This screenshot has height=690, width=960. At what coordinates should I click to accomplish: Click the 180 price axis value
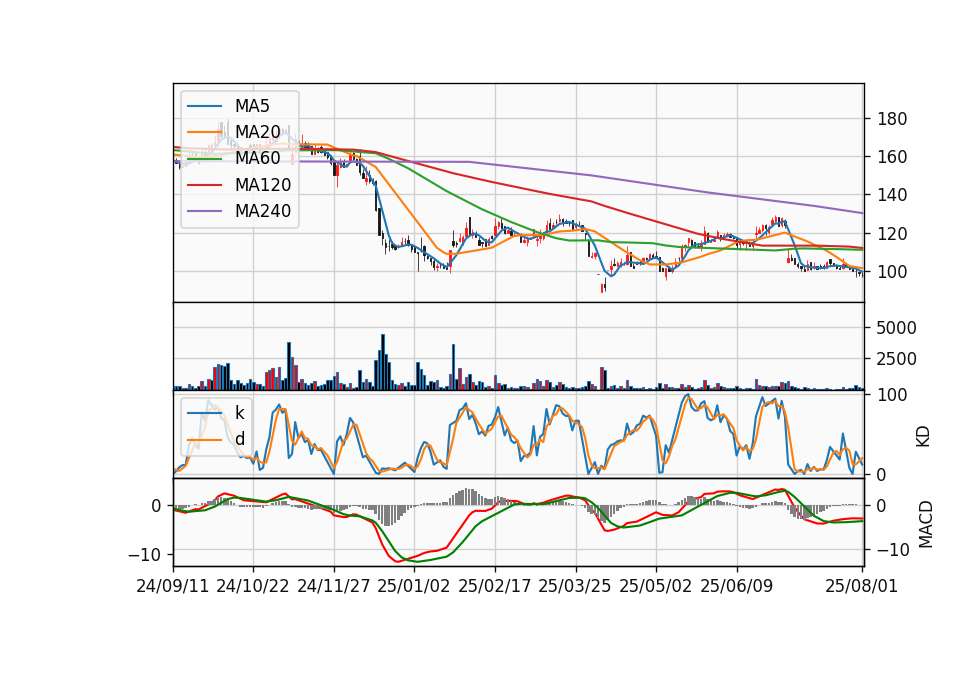click(x=892, y=119)
